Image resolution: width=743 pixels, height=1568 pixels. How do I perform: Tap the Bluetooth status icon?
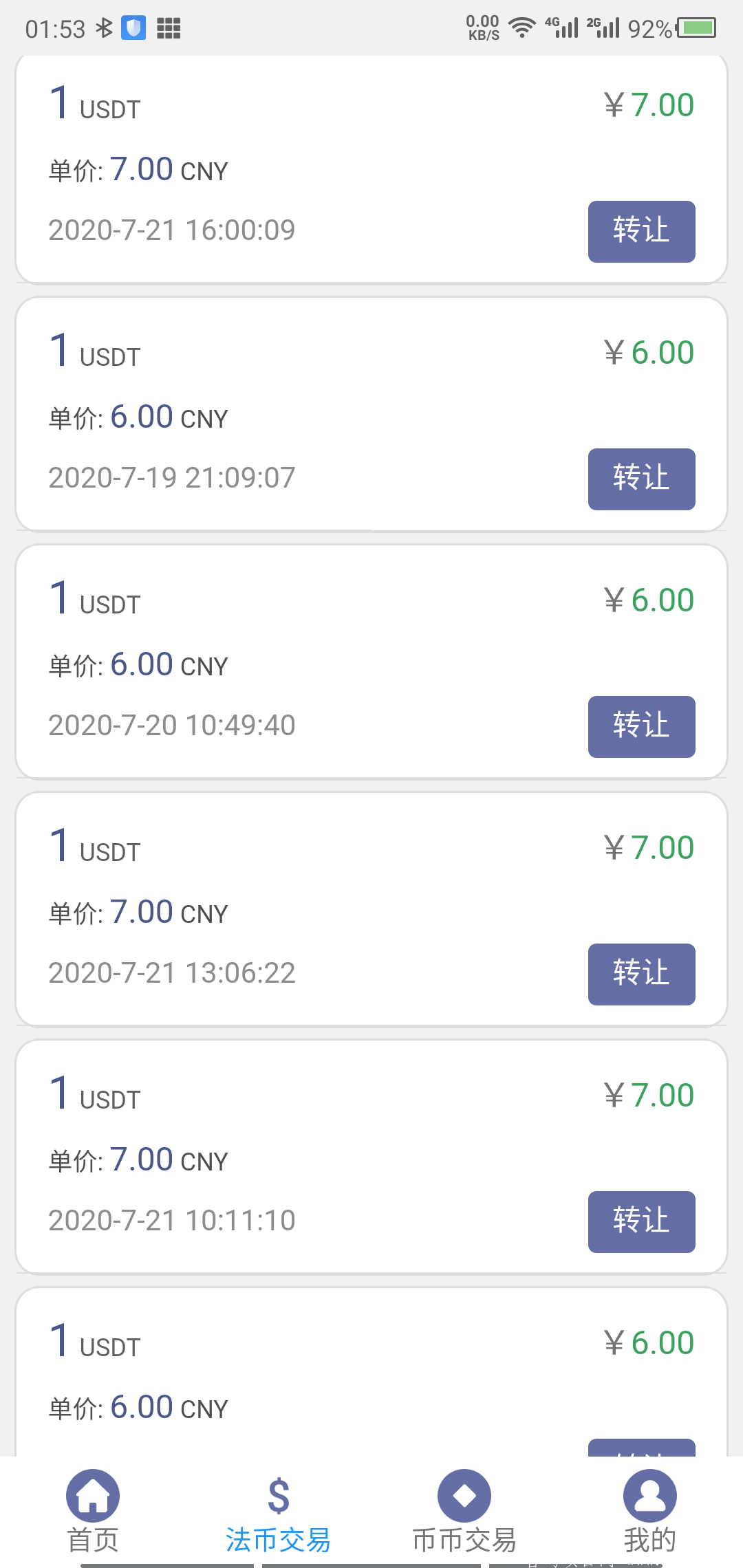click(104, 28)
